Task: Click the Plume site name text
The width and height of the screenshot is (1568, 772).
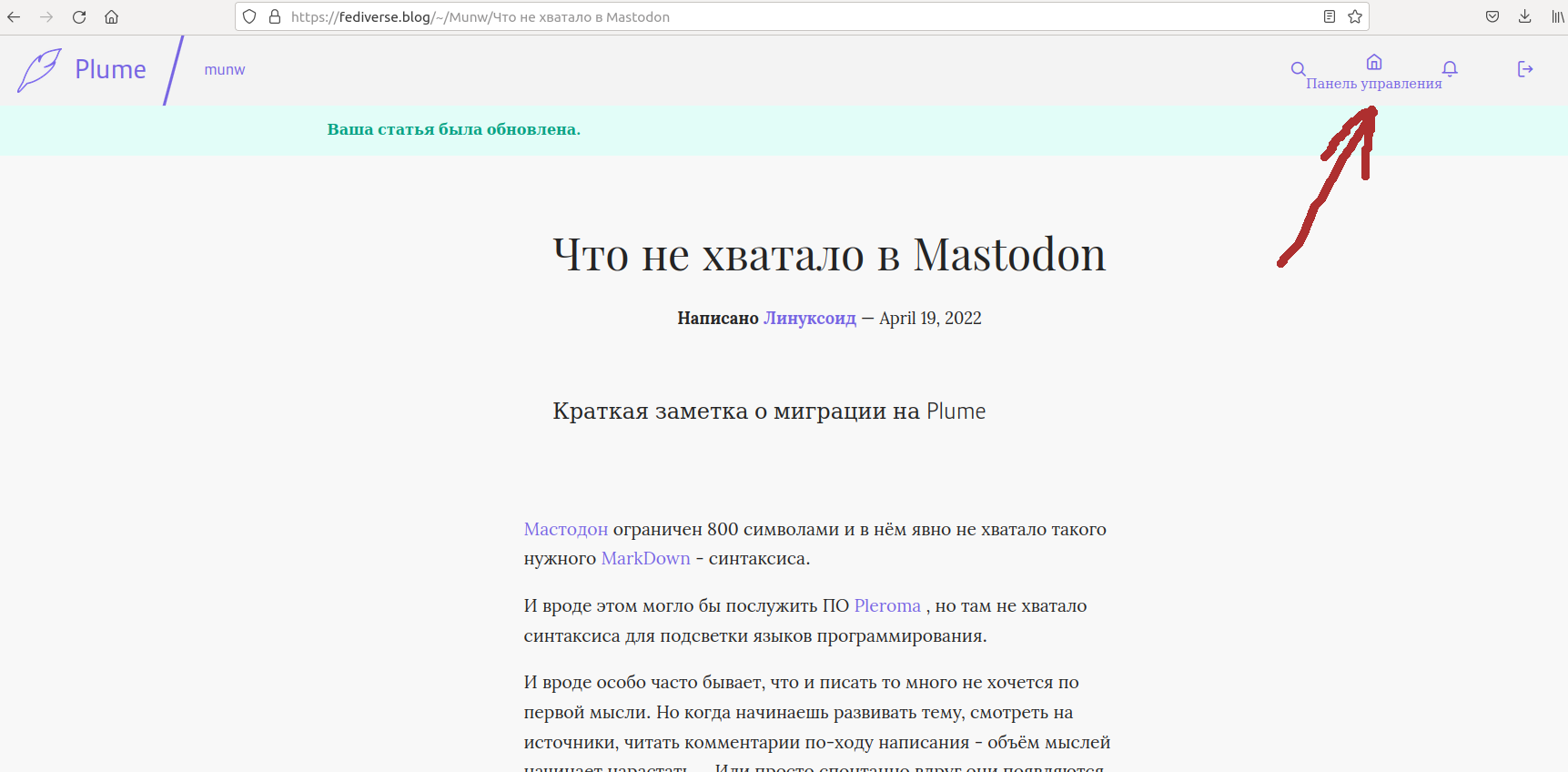Action: click(x=110, y=70)
